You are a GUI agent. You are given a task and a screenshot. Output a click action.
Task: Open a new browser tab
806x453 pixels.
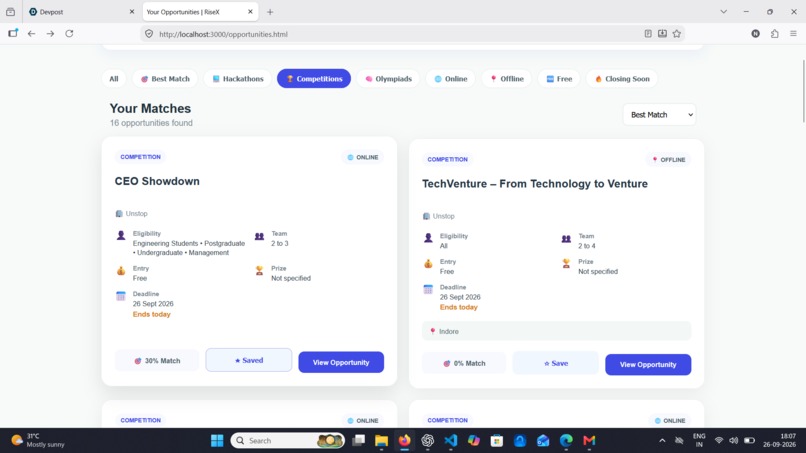pyautogui.click(x=270, y=12)
